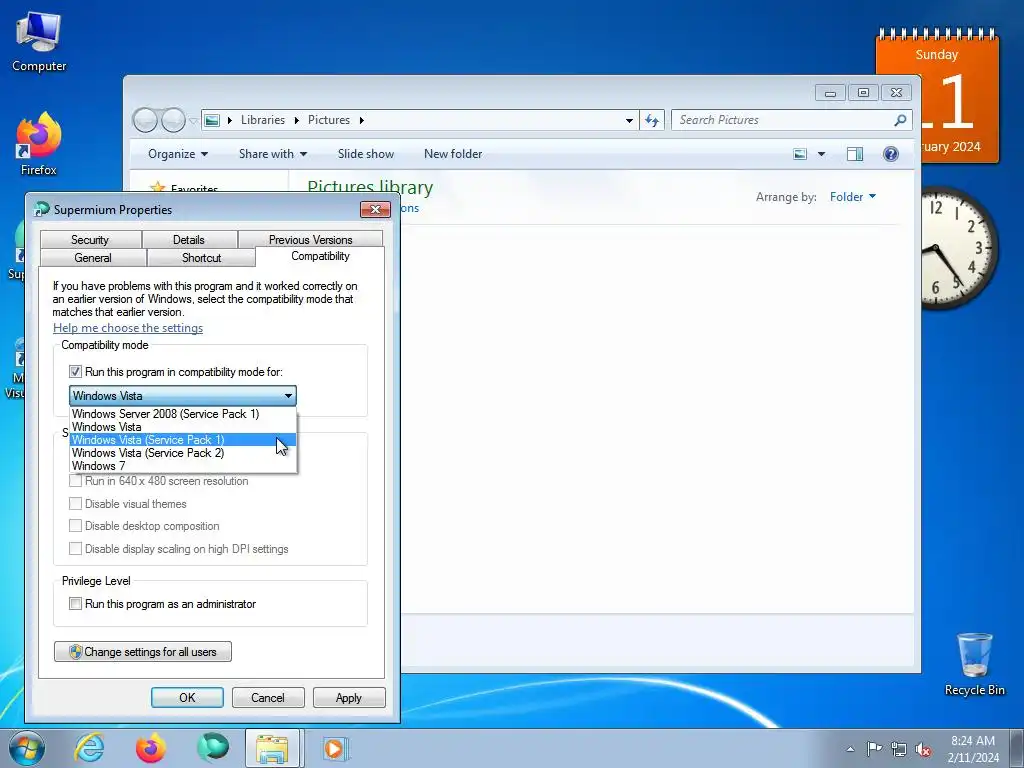Click the Explorer forward navigation button
Screen dimensions: 1024x768
(173, 120)
